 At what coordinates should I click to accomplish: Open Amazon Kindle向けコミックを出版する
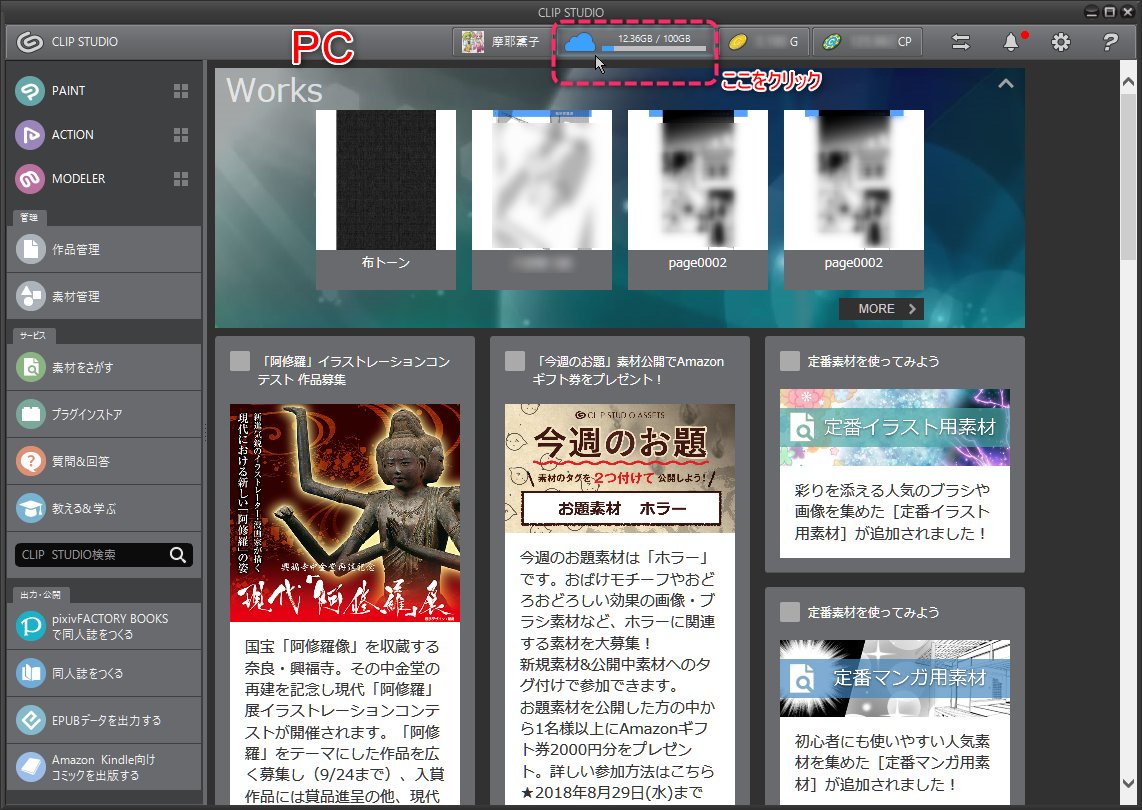[104, 767]
